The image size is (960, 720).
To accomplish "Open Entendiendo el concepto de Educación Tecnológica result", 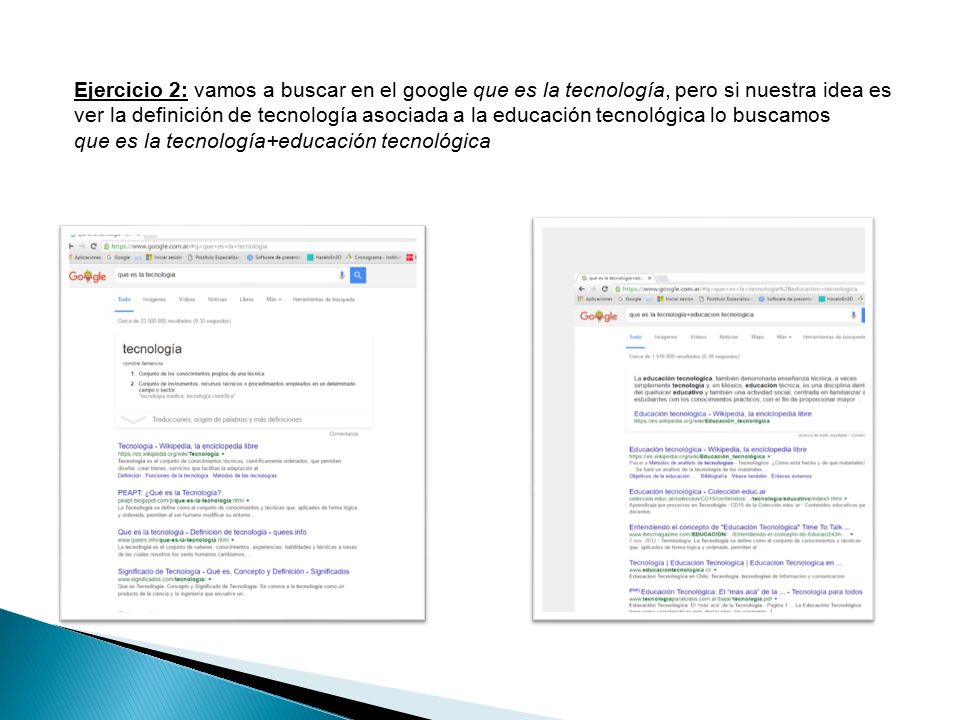I will pos(740,527).
